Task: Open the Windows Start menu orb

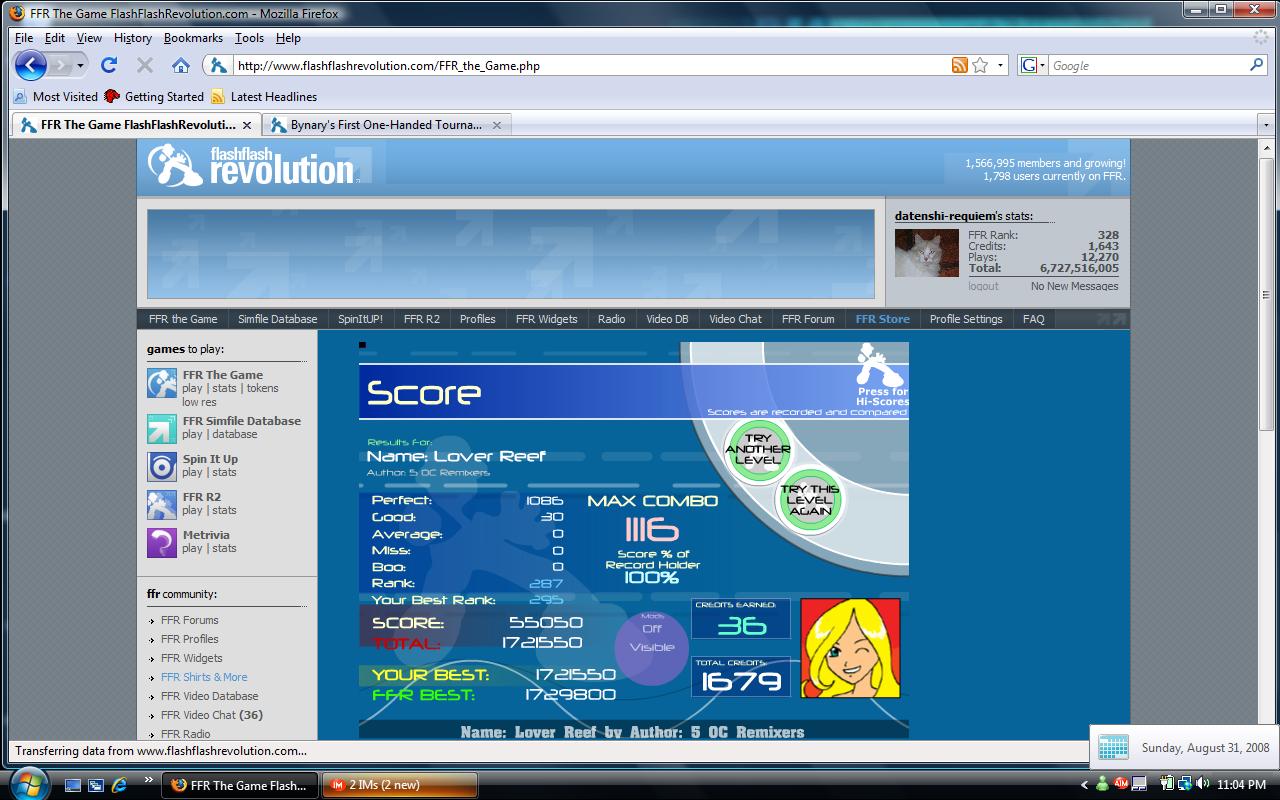Action: click(30, 783)
